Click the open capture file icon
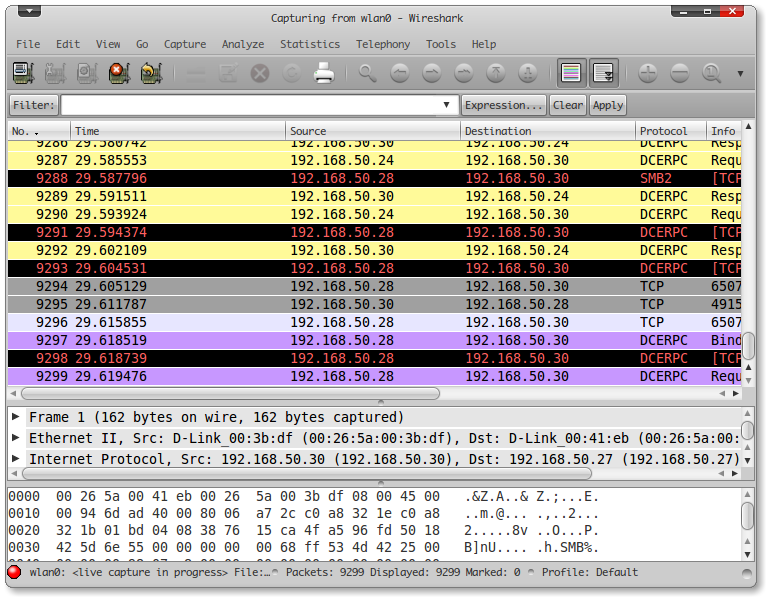This screenshot has width=766, height=597. (x=196, y=73)
